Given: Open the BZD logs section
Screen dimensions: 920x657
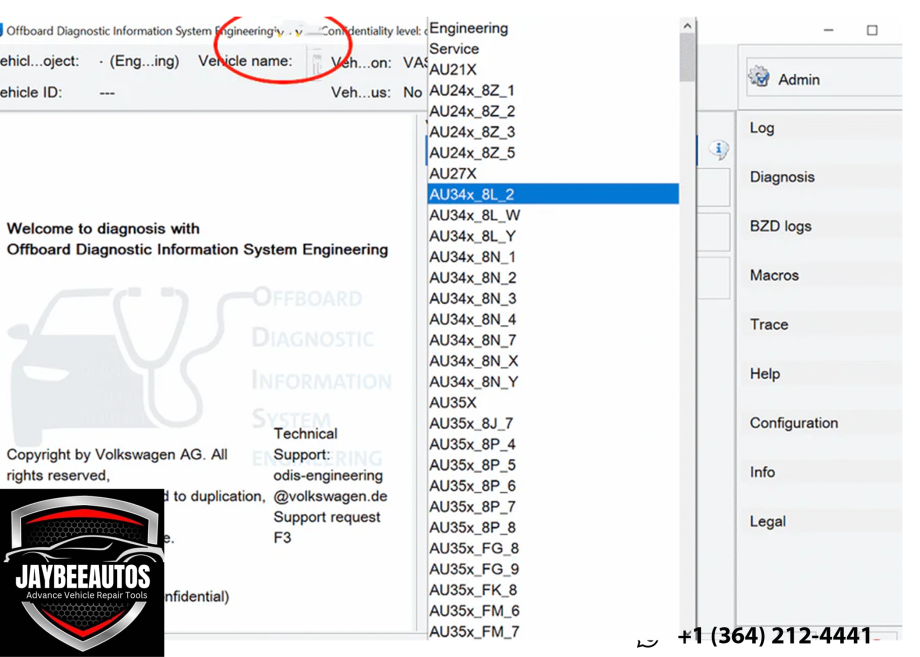Looking at the screenshot, I should click(780, 226).
